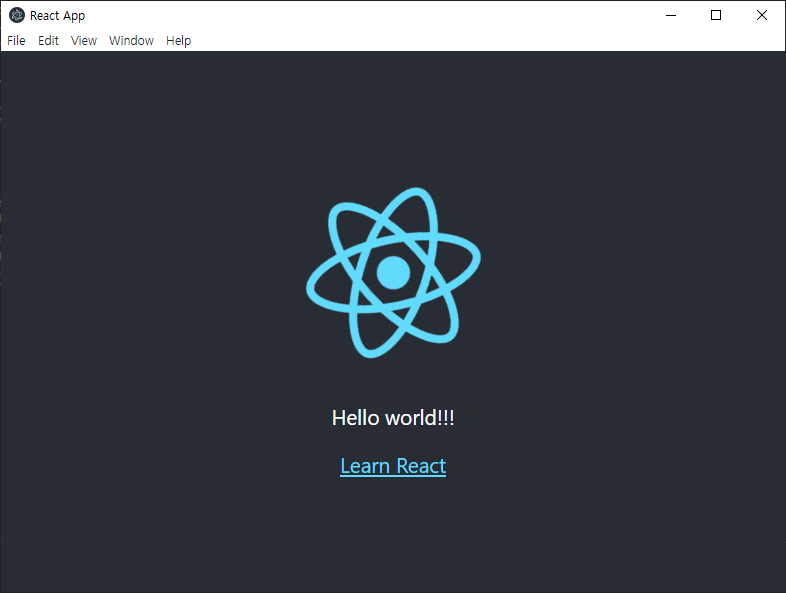Follow the Learn React link
Screen dimensions: 786x593
pos(393,466)
